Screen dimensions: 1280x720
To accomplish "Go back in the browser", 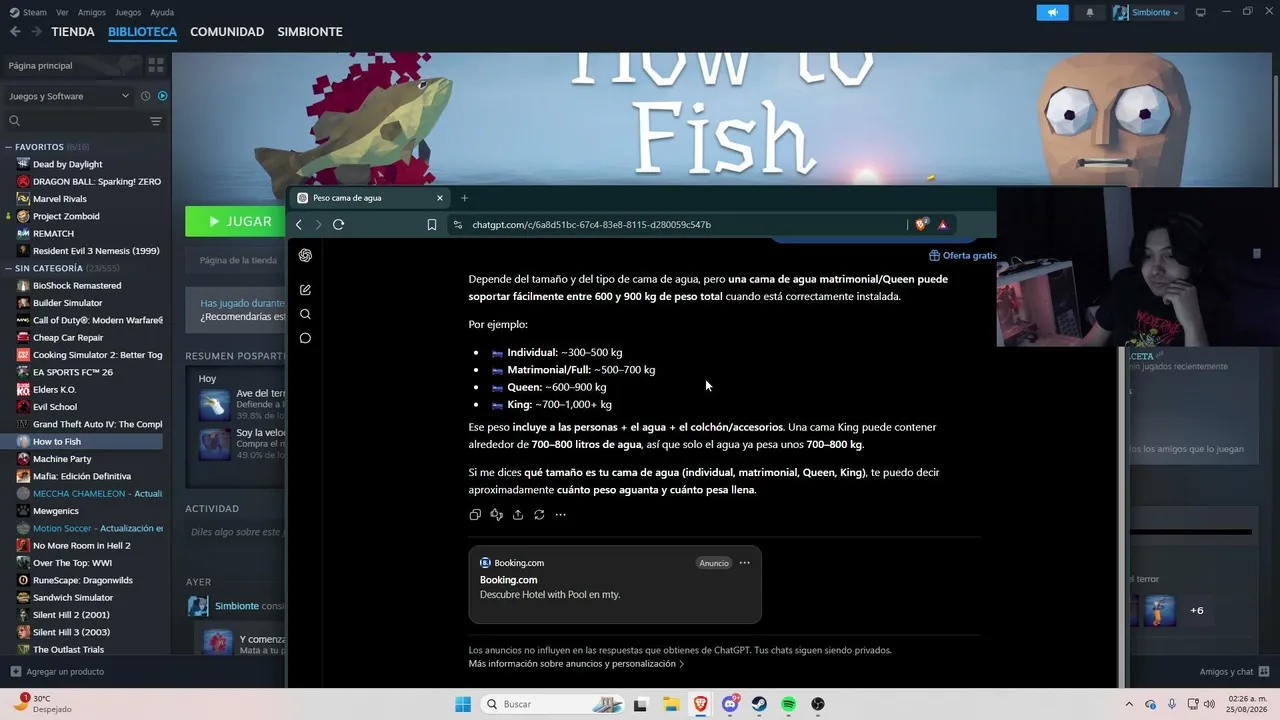I will tap(298, 225).
